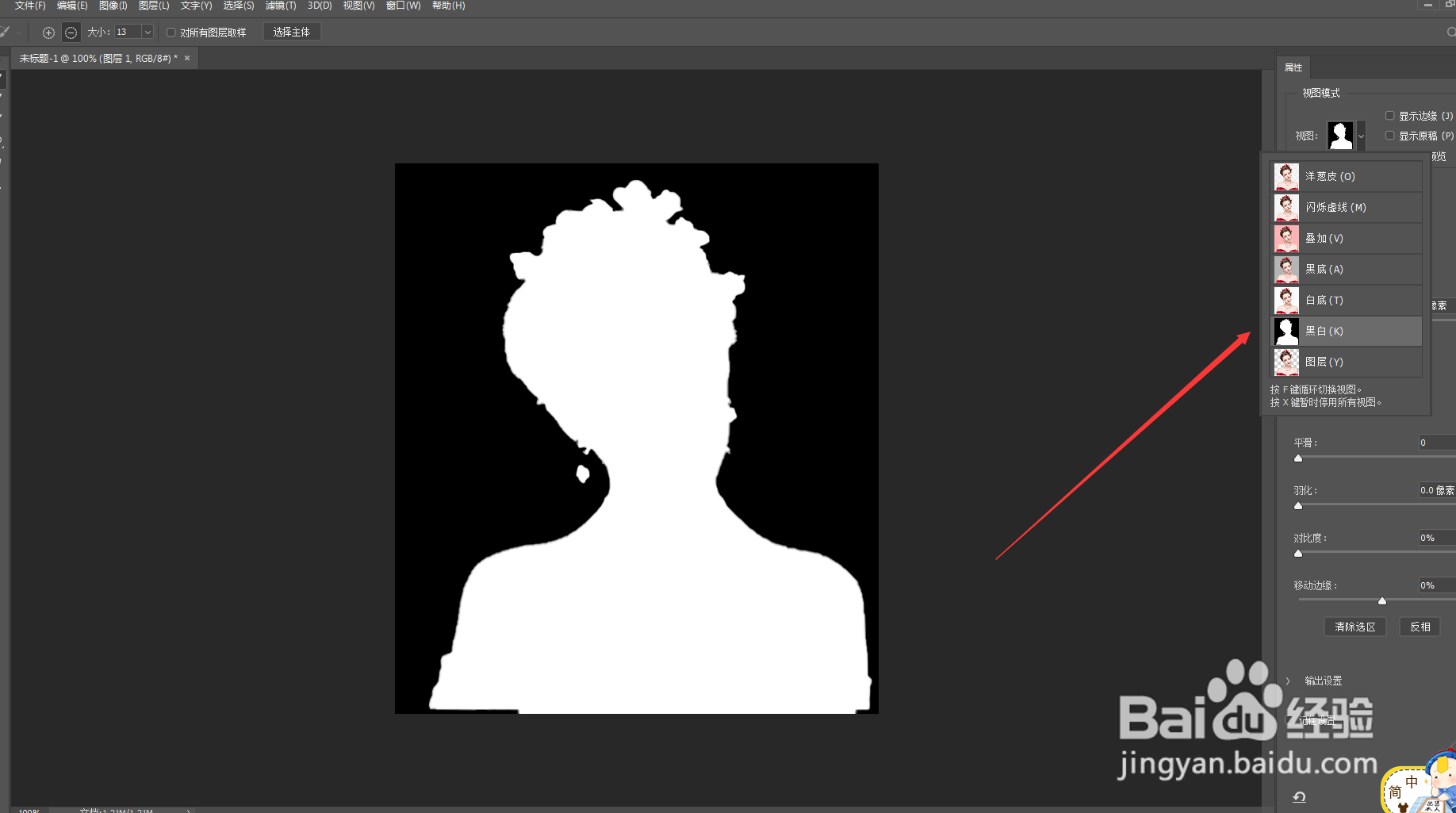This screenshot has width=1456, height=813.
Task: Click the 移动边缘 slider handle
Action: [x=1382, y=600]
